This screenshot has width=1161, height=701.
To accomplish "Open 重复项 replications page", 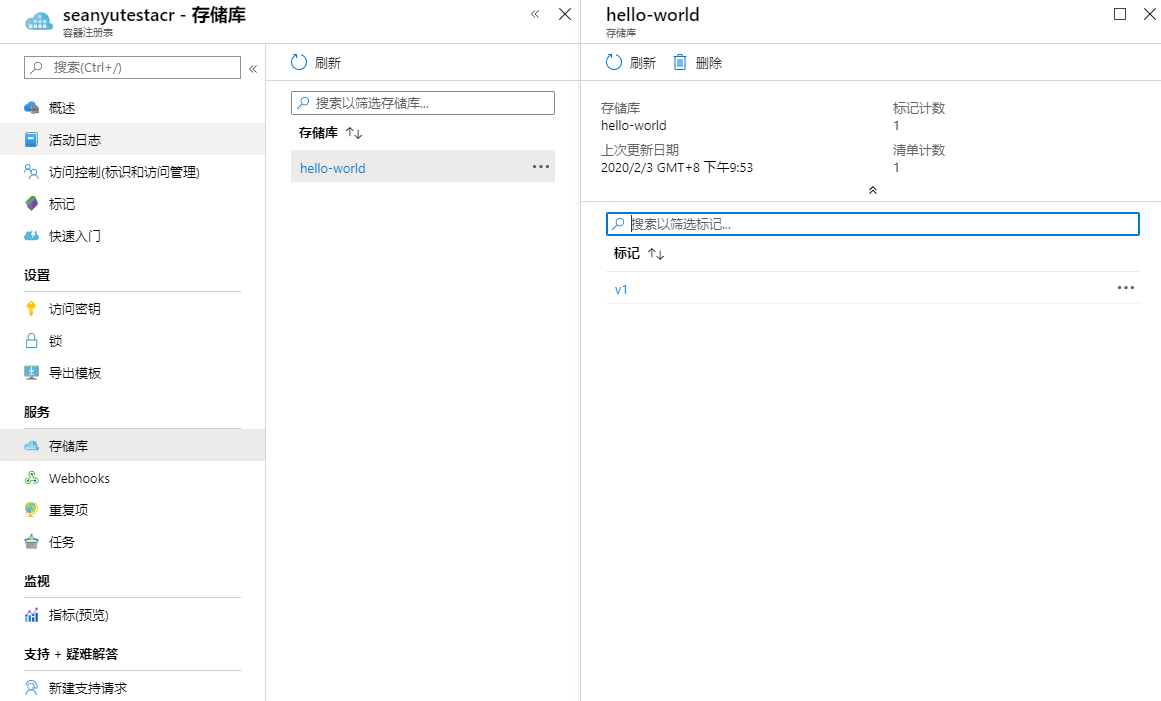I will tap(68, 510).
